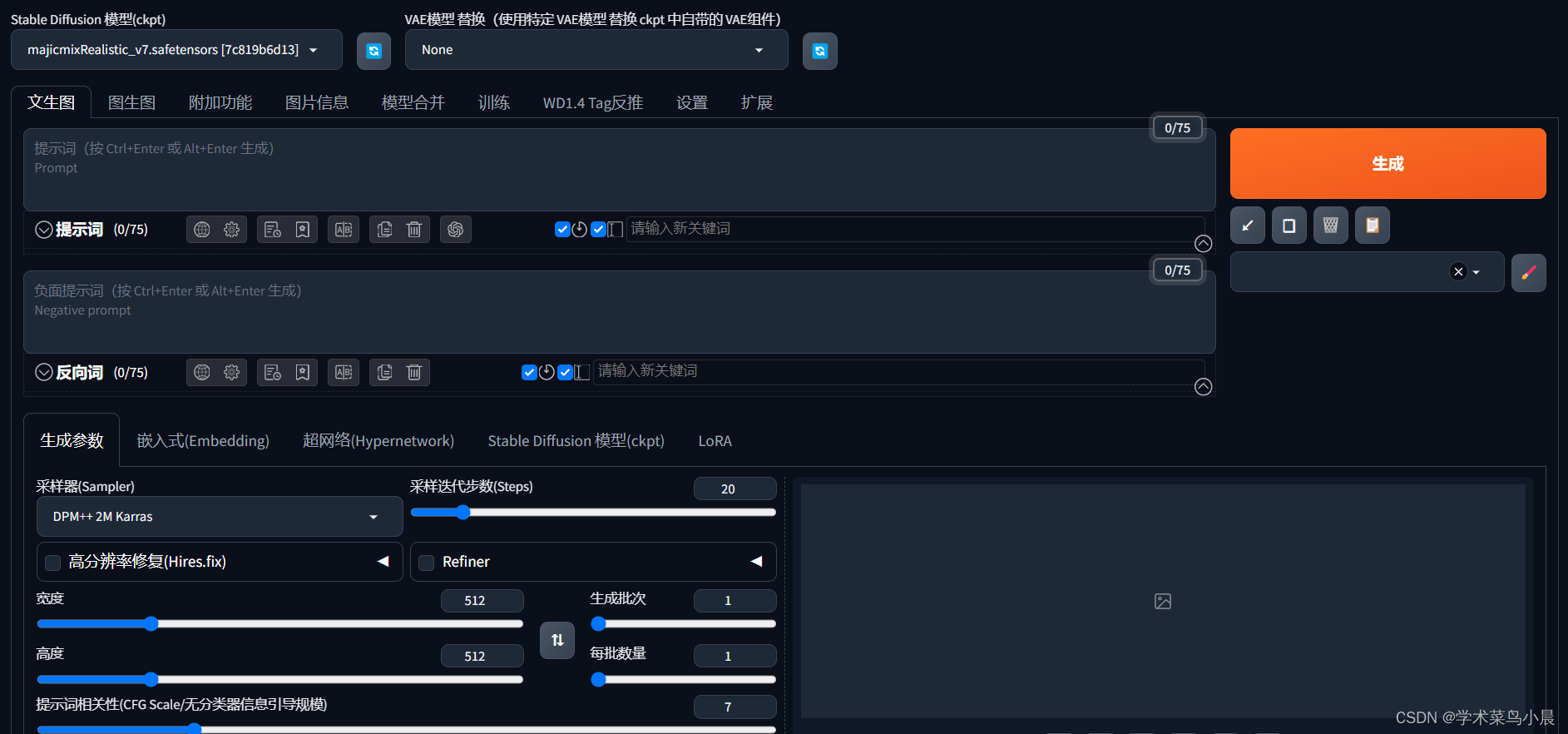1568x734 pixels.
Task: Click the 宽度 slider handle
Action: pos(151,623)
